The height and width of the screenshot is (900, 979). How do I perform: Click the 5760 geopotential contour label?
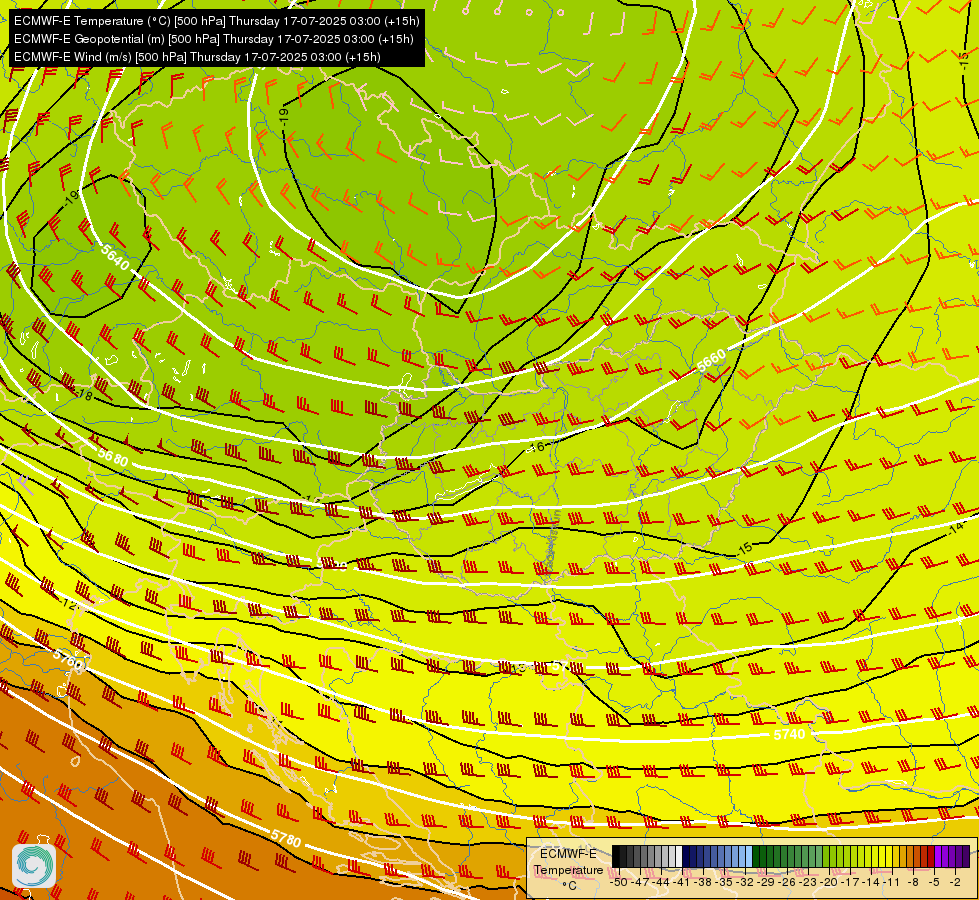pyautogui.click(x=67, y=661)
